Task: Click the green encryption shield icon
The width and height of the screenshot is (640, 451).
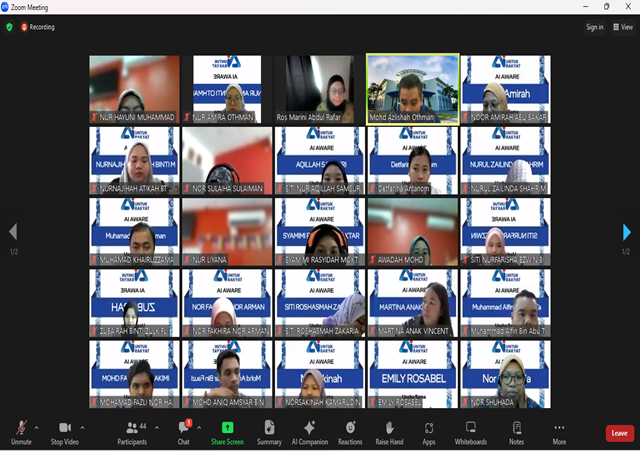Action: [x=10, y=27]
